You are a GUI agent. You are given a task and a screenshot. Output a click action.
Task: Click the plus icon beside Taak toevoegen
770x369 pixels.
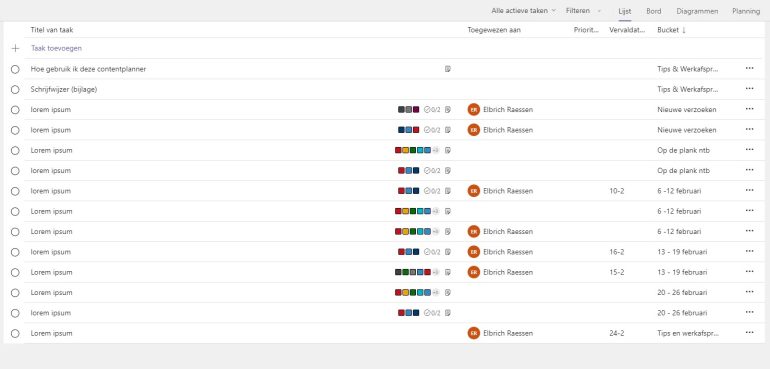coord(15,48)
